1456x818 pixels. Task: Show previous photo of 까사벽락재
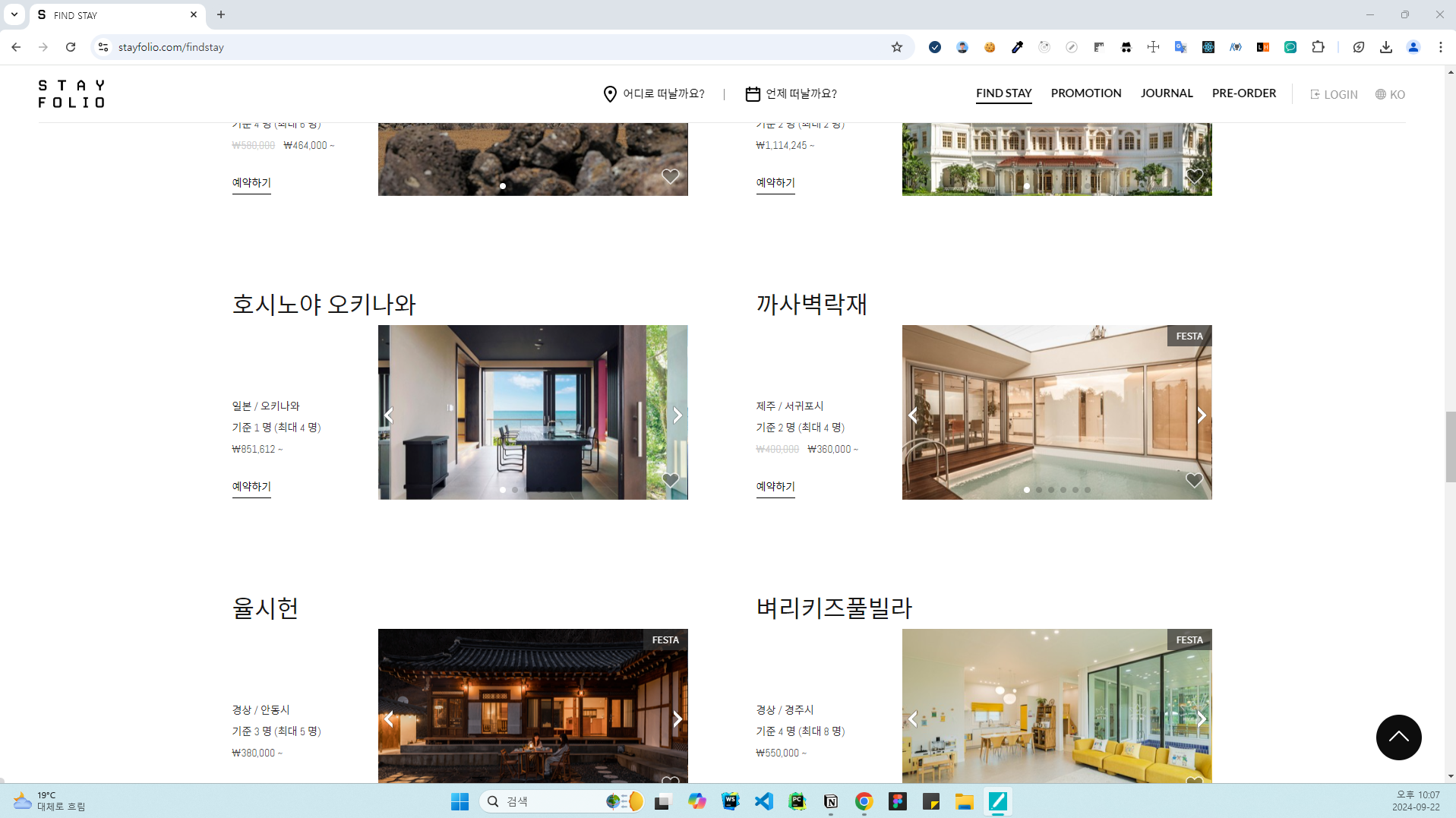(x=913, y=415)
